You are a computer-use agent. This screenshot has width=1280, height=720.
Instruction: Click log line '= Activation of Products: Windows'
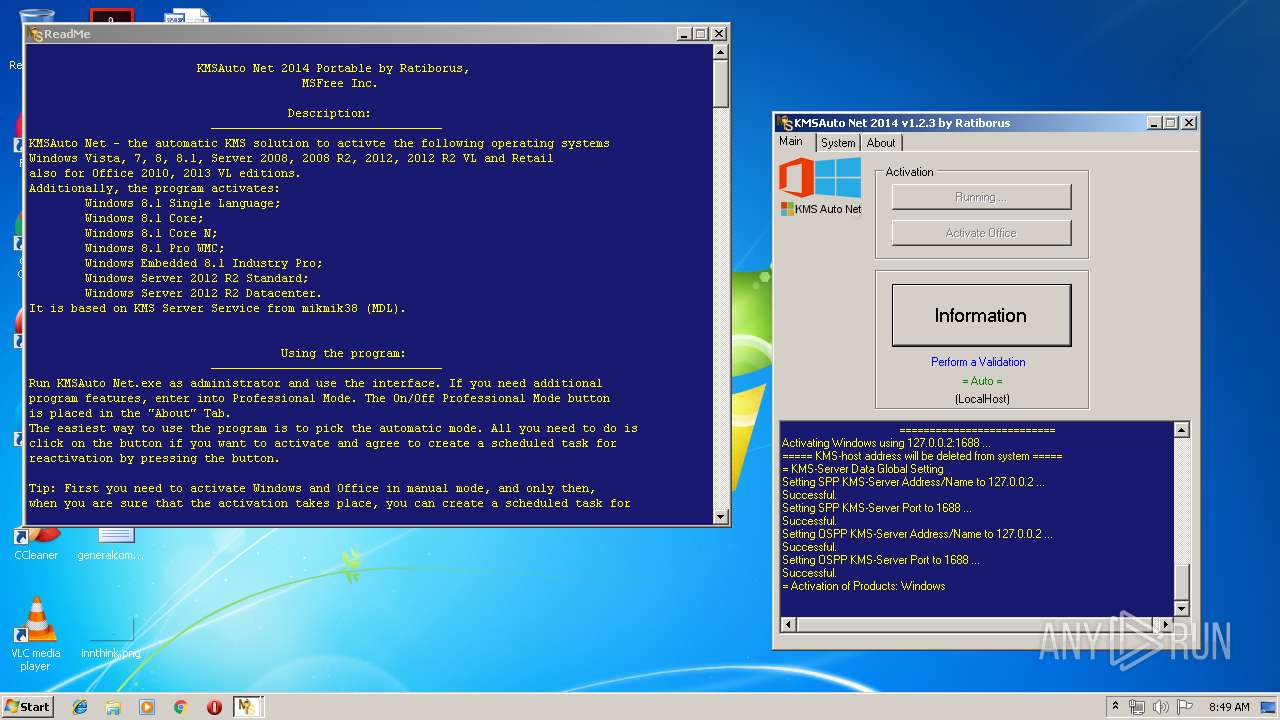pyautogui.click(x=863, y=586)
